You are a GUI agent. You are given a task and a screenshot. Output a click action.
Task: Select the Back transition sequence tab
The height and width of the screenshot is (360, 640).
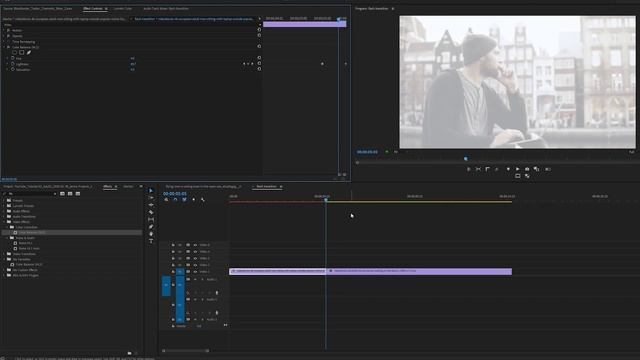pyautogui.click(x=266, y=187)
